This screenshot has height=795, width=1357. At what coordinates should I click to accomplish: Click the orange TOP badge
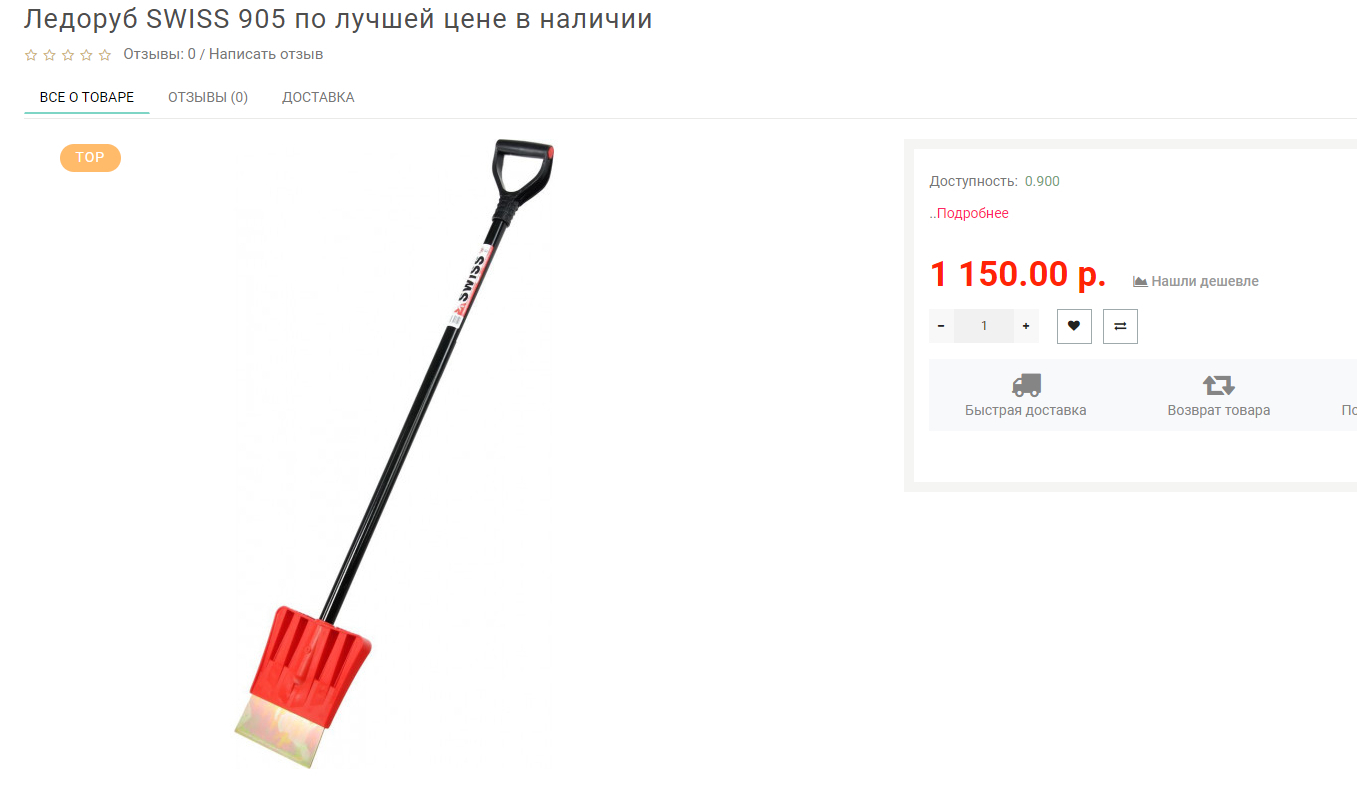pos(90,158)
